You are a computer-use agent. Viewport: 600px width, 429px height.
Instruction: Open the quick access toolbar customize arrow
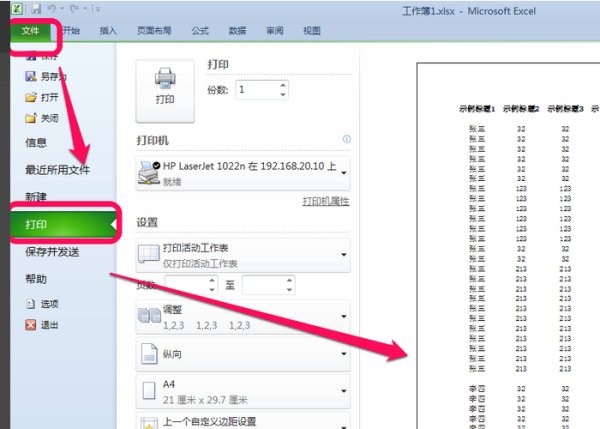[98, 9]
